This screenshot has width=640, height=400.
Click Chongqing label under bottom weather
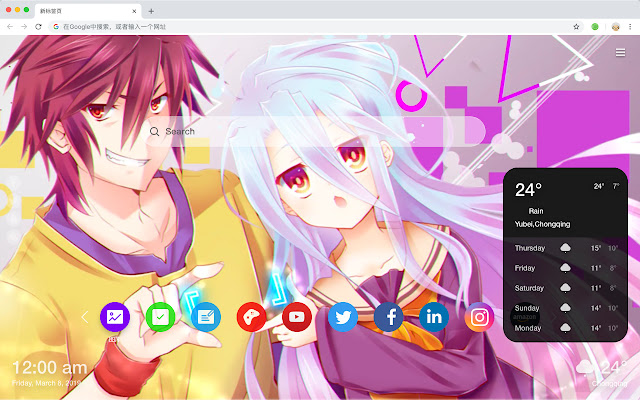tap(609, 384)
